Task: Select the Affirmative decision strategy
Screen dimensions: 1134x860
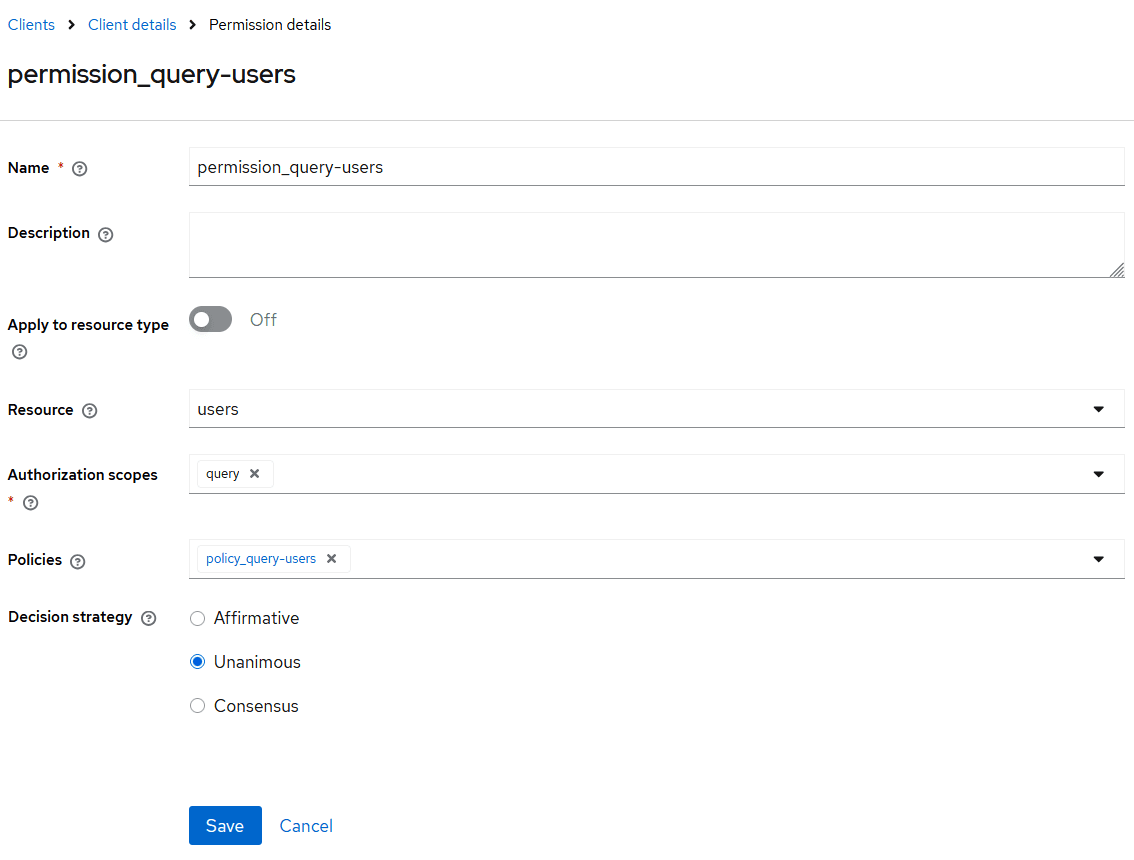Action: click(x=197, y=618)
